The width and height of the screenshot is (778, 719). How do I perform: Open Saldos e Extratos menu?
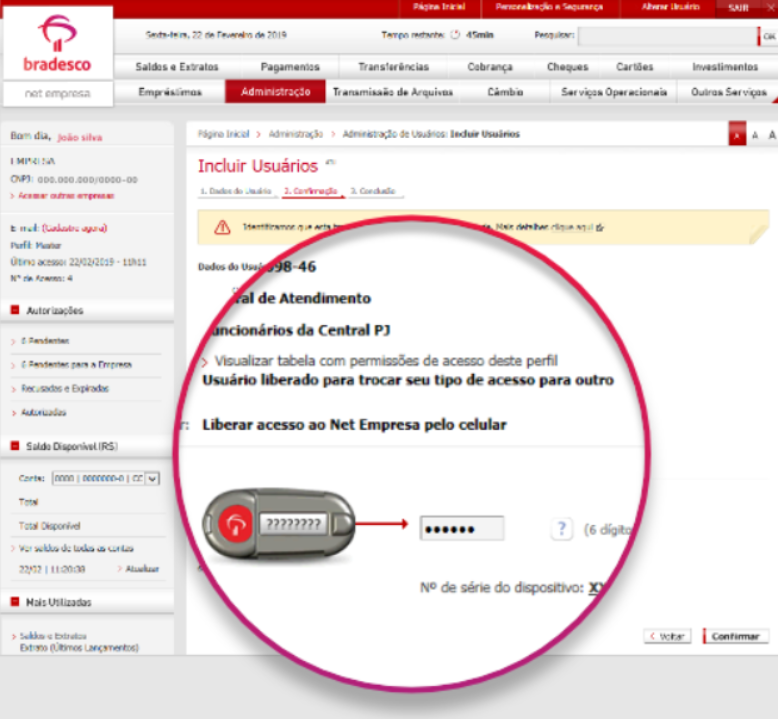pos(177,66)
